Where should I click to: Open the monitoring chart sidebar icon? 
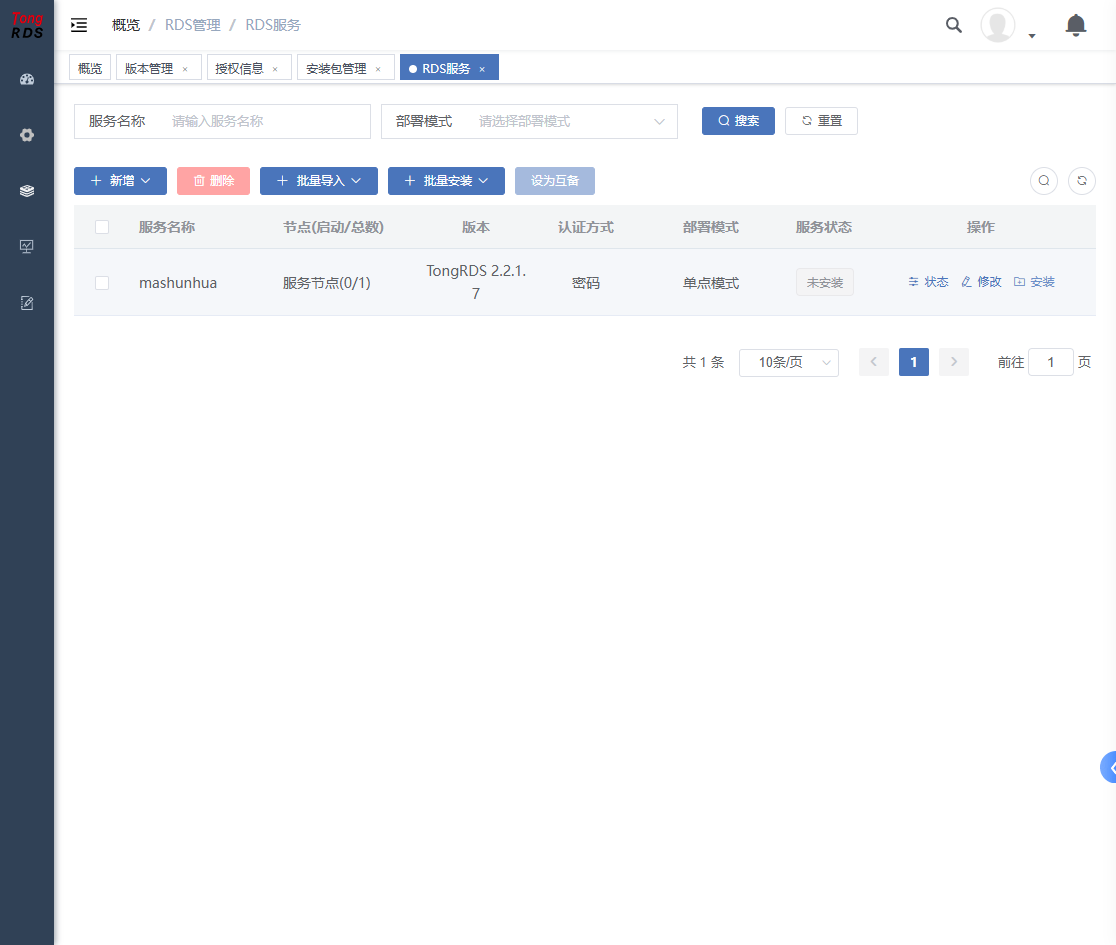[27, 247]
